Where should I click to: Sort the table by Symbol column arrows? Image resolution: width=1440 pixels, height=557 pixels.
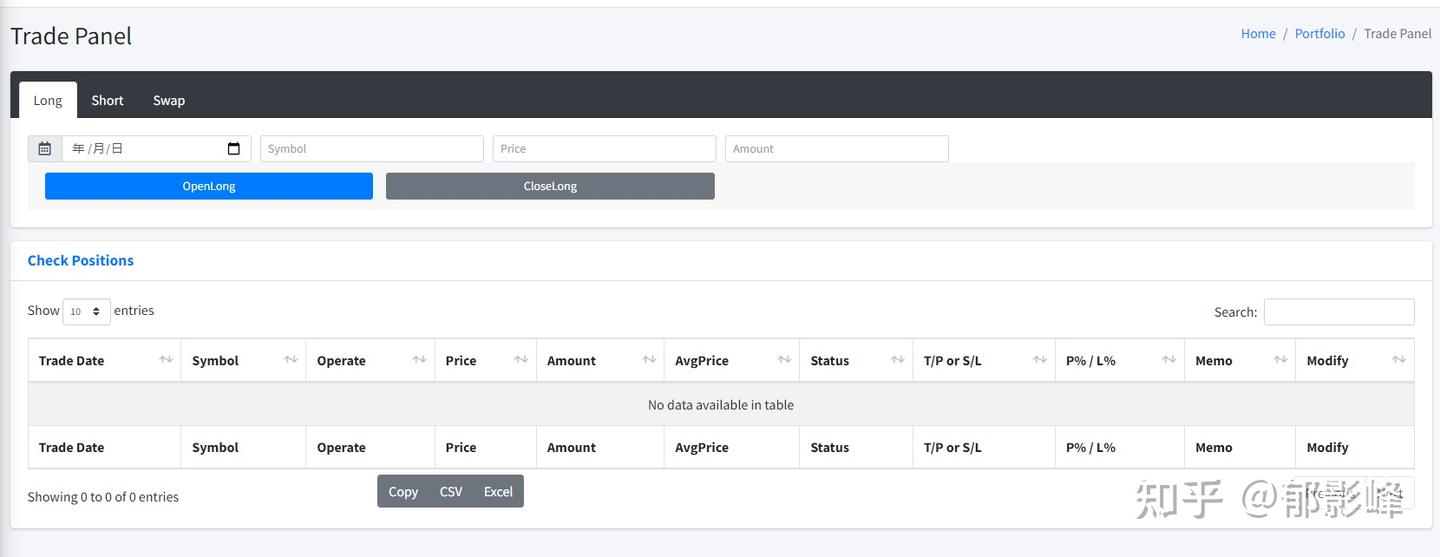291,360
